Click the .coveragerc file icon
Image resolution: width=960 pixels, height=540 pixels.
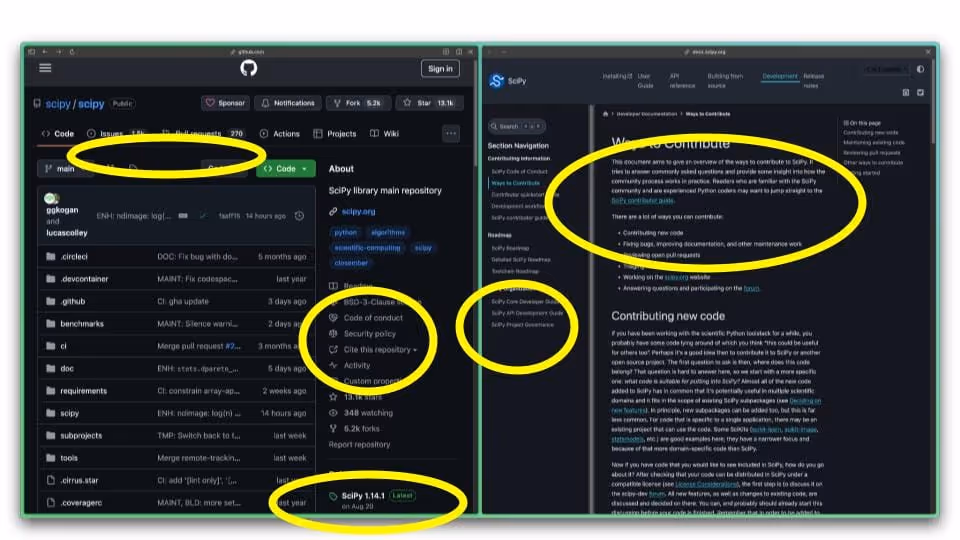point(51,503)
